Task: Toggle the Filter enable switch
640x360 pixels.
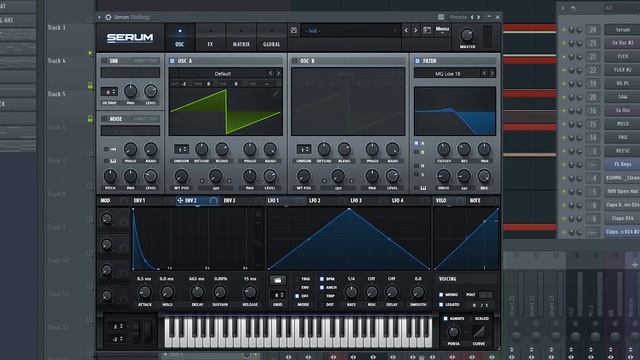Action: coord(417,61)
